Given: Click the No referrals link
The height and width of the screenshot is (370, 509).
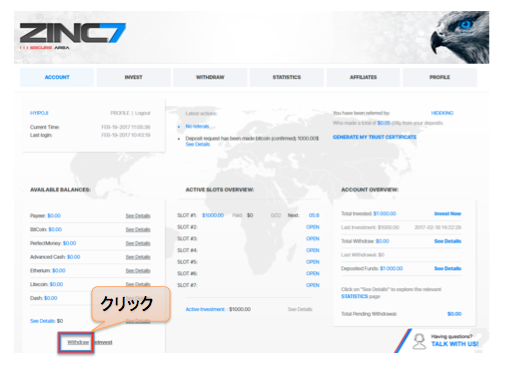Looking at the screenshot, I should pos(197,126).
